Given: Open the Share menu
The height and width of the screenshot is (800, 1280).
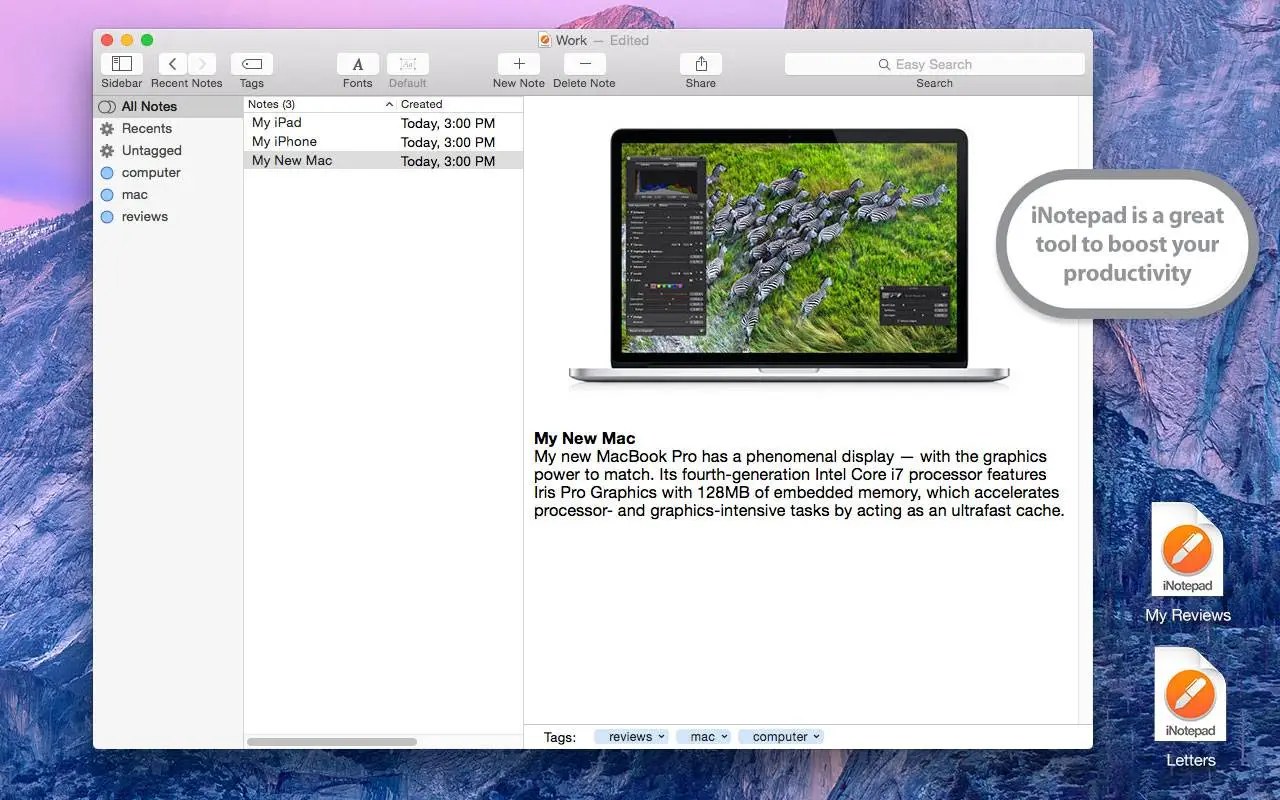Looking at the screenshot, I should (x=701, y=64).
